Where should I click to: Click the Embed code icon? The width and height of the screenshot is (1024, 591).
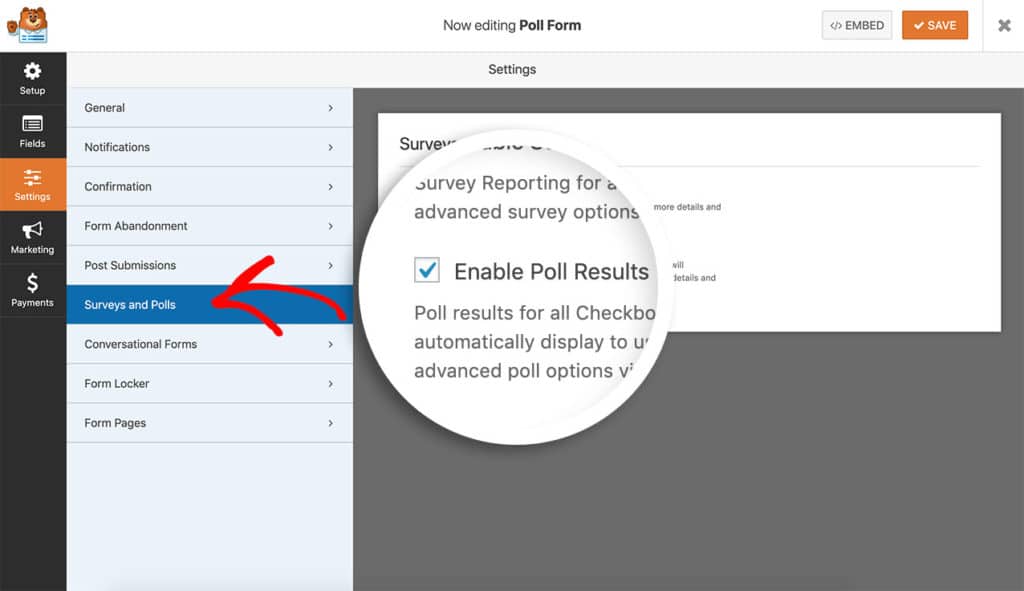[836, 25]
